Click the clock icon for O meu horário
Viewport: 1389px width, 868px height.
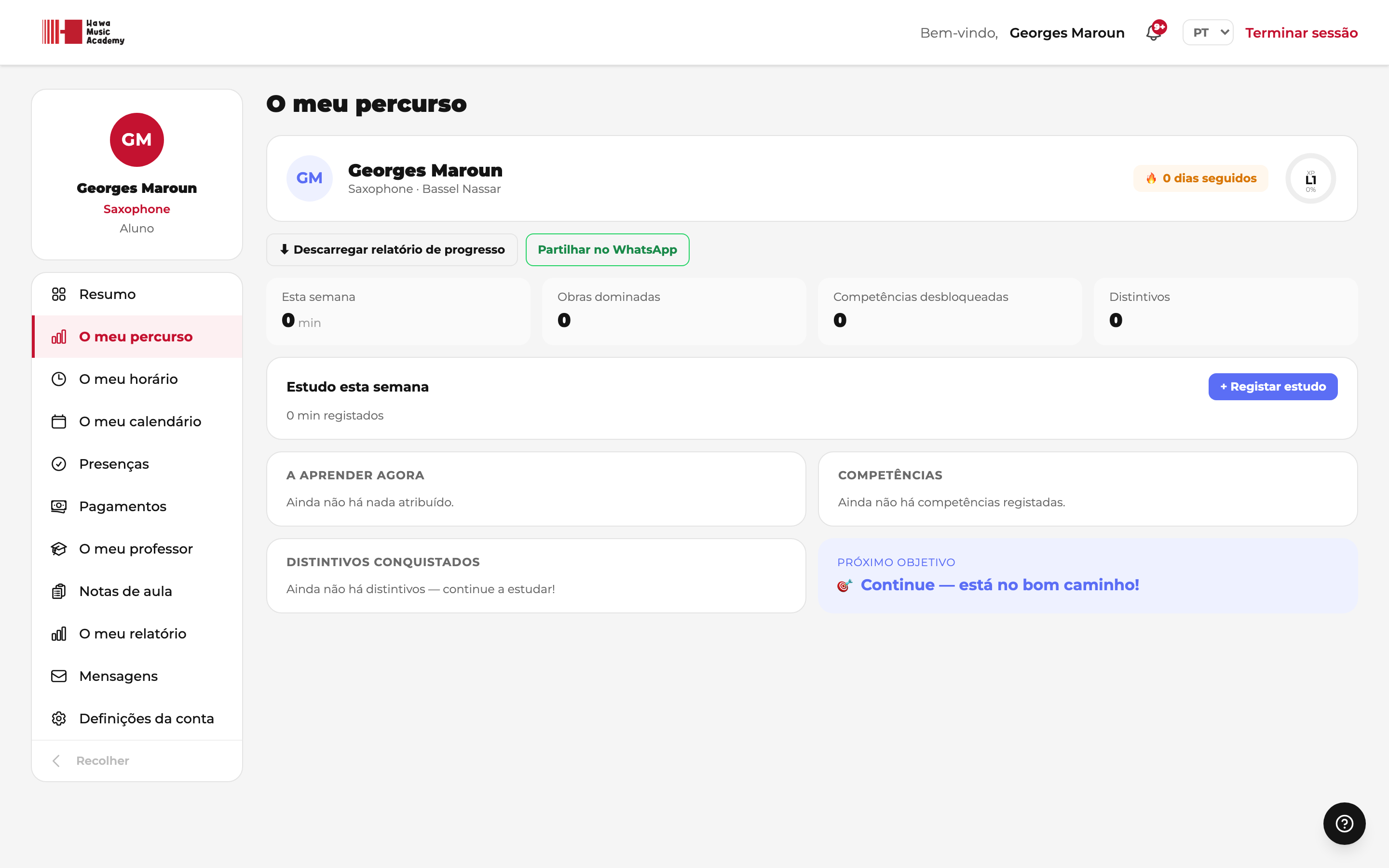click(x=58, y=380)
